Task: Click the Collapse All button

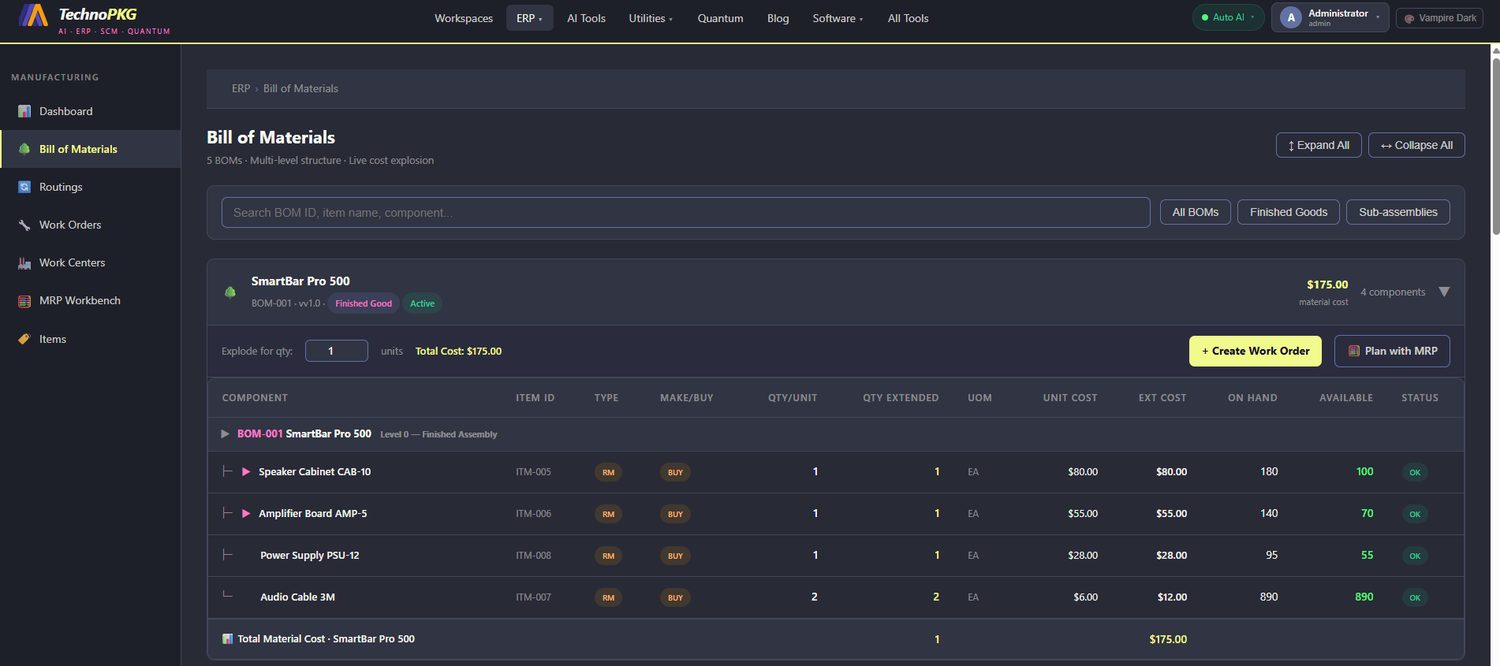Action: [1417, 145]
